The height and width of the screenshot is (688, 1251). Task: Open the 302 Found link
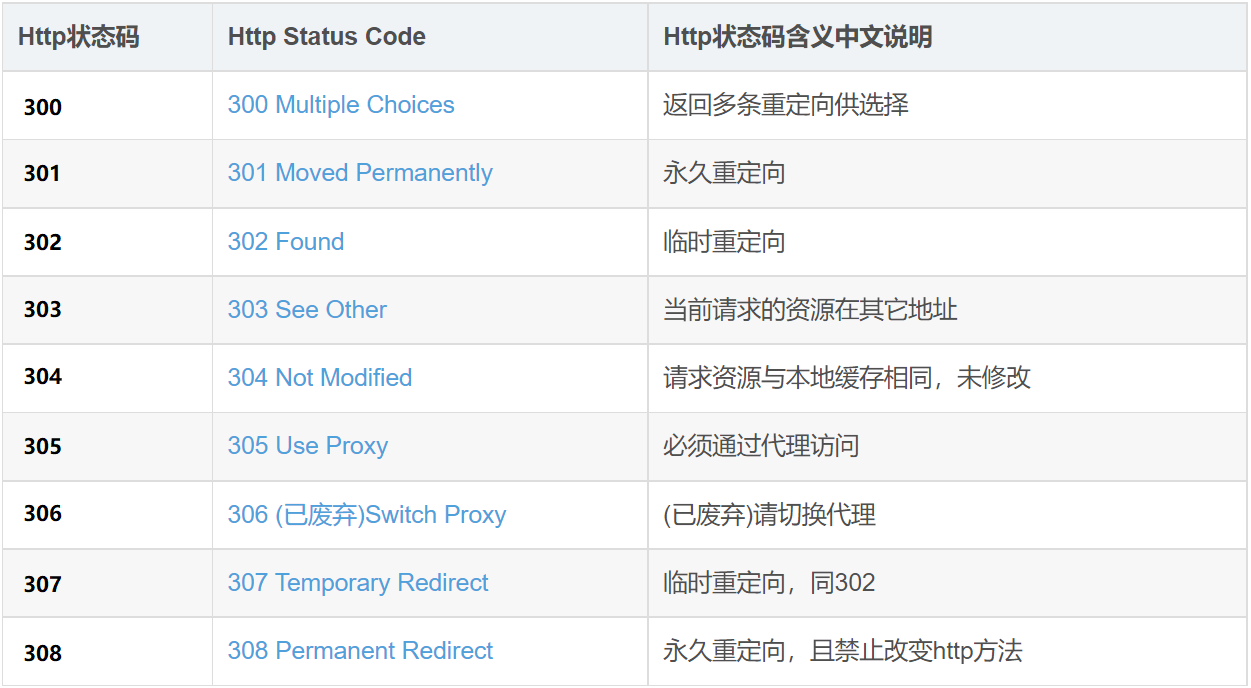(x=286, y=242)
